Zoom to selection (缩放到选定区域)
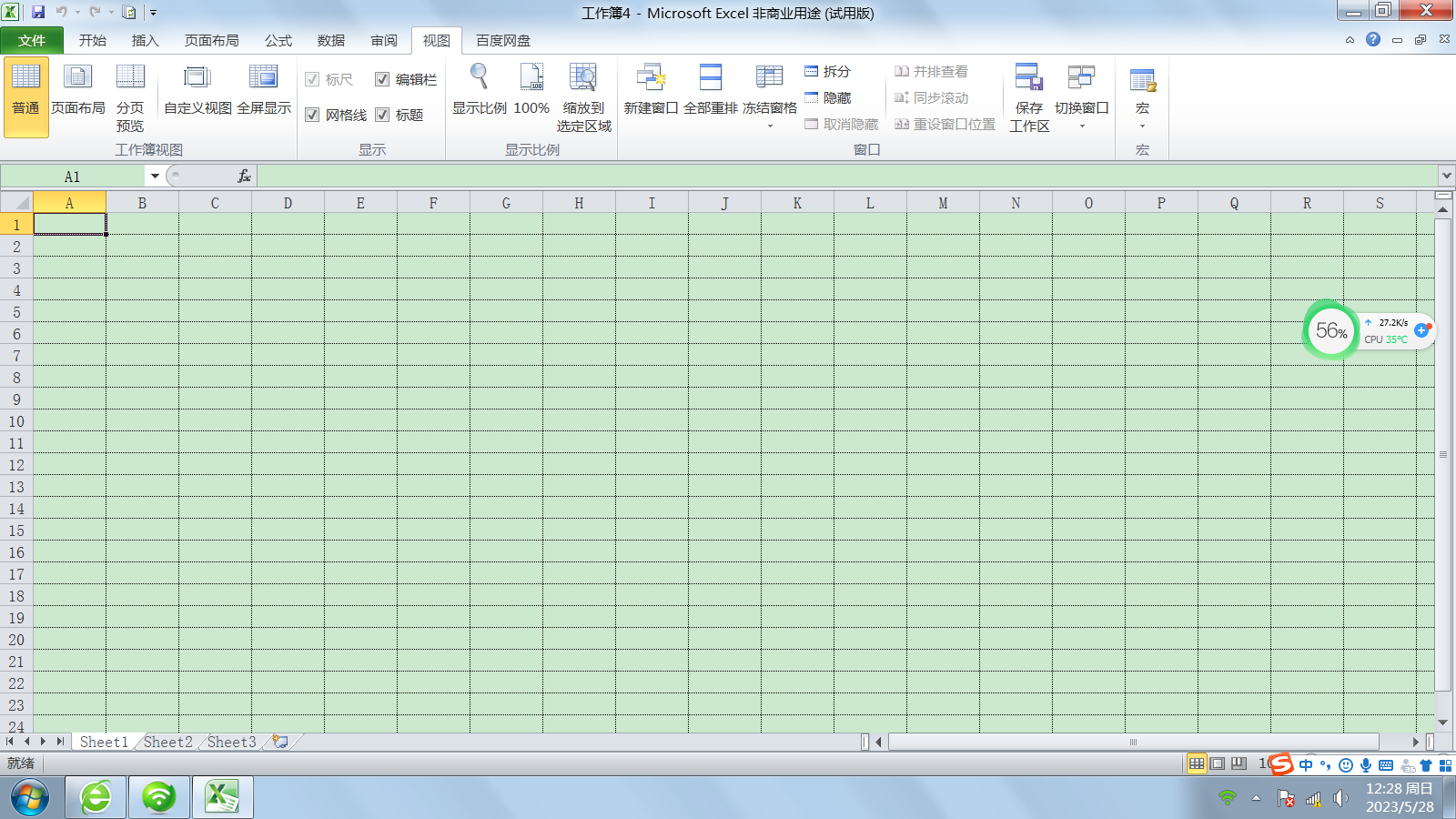The width and height of the screenshot is (1456, 819). [x=583, y=96]
